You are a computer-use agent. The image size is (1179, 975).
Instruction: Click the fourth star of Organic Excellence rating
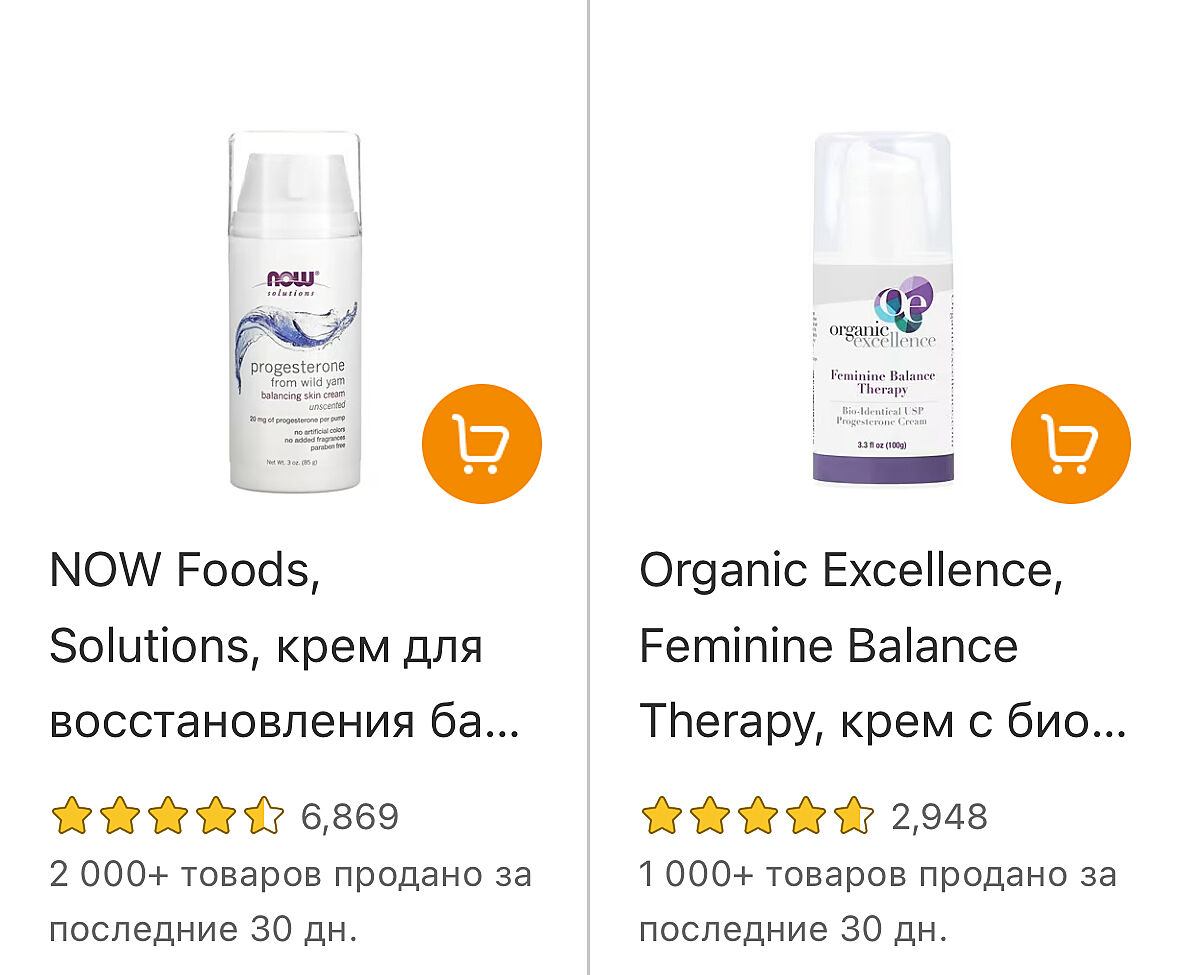(806, 816)
